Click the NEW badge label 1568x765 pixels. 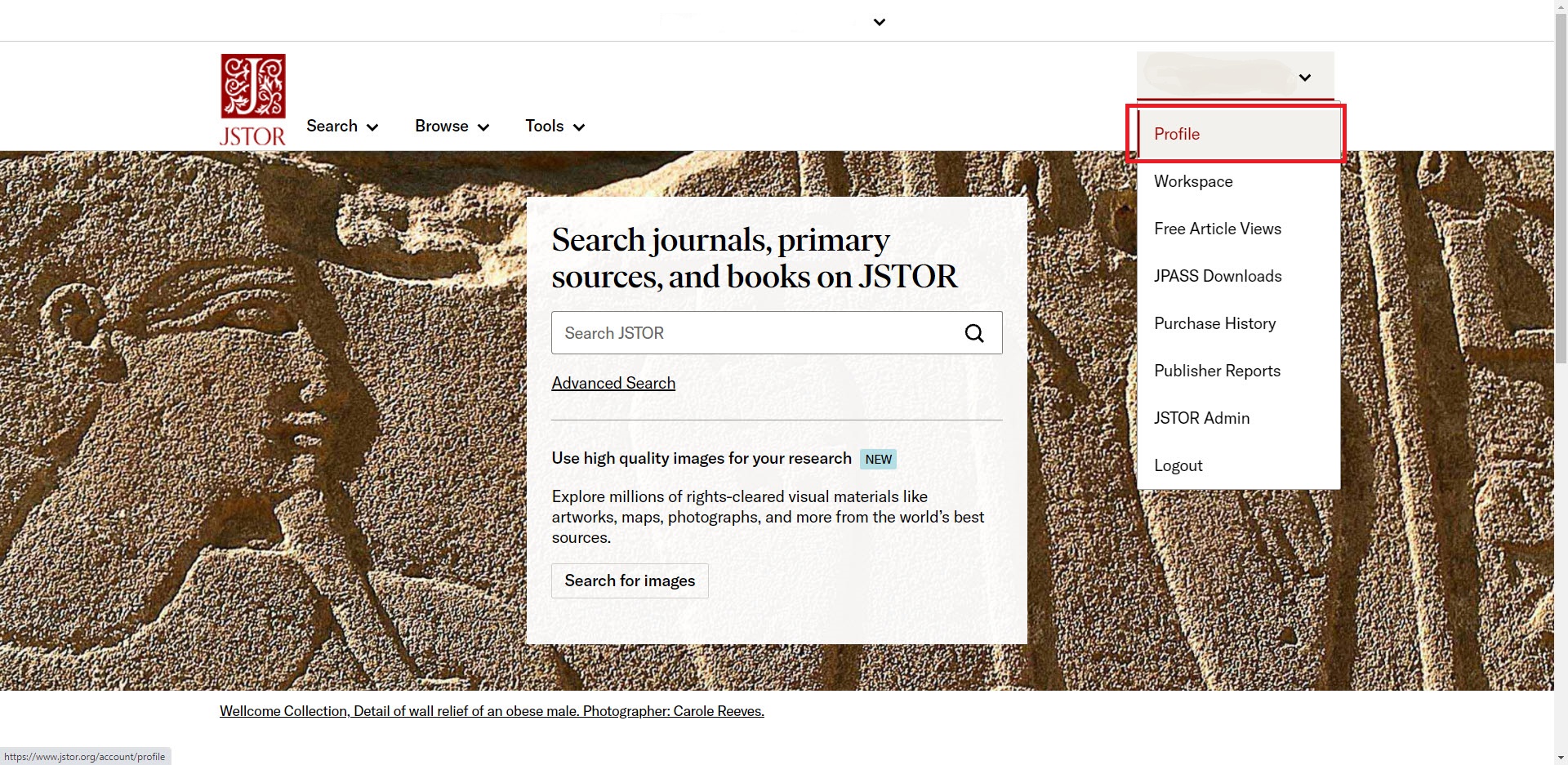(878, 459)
